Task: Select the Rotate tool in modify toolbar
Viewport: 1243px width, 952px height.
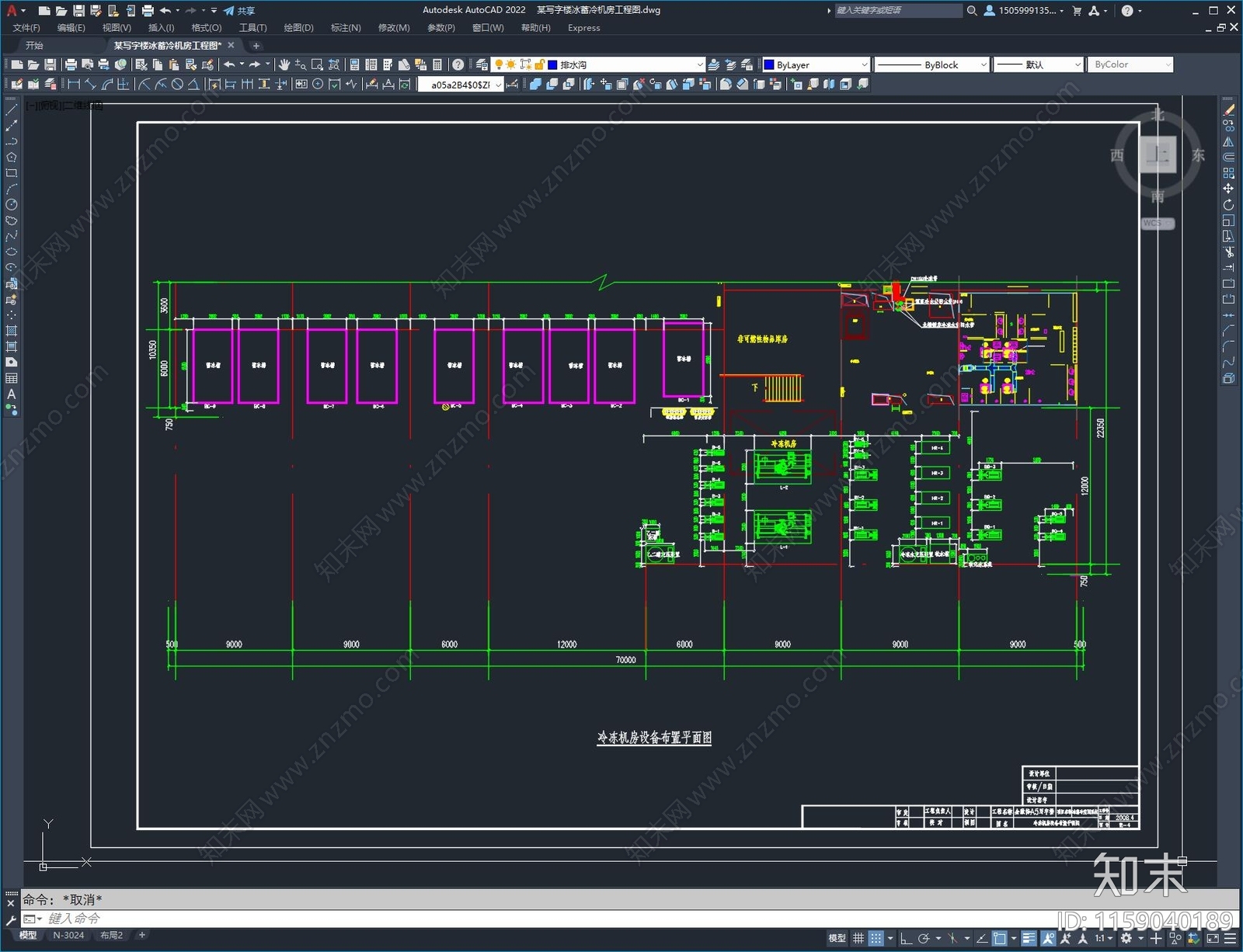Action: click(1228, 205)
